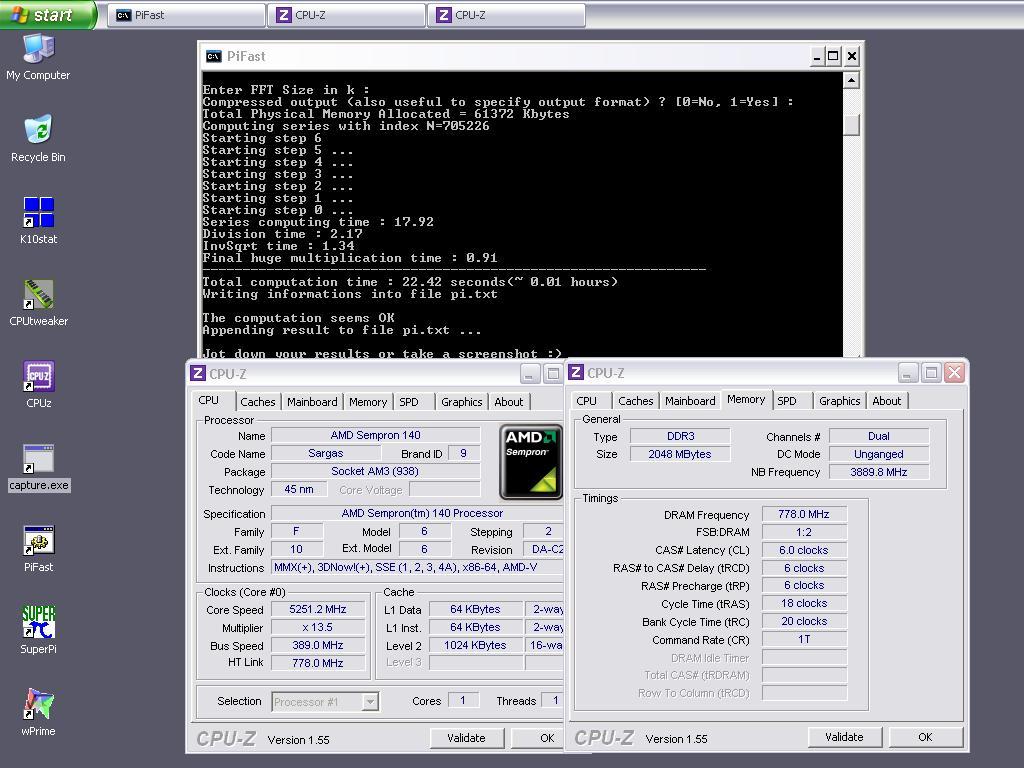The height and width of the screenshot is (768, 1024).
Task: Minimize the left CPU-Z window
Action: click(x=530, y=374)
